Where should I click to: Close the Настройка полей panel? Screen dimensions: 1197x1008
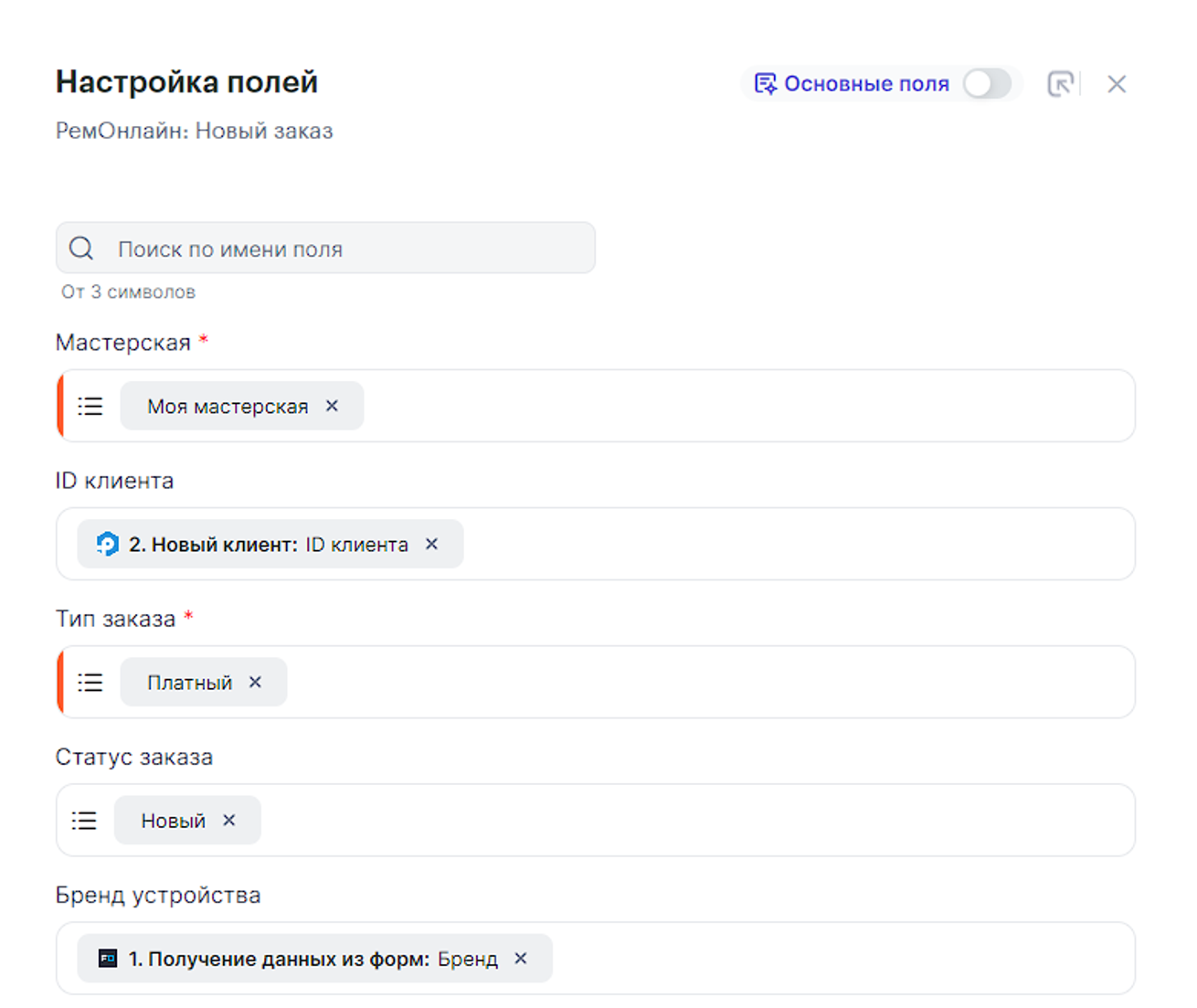click(1116, 84)
